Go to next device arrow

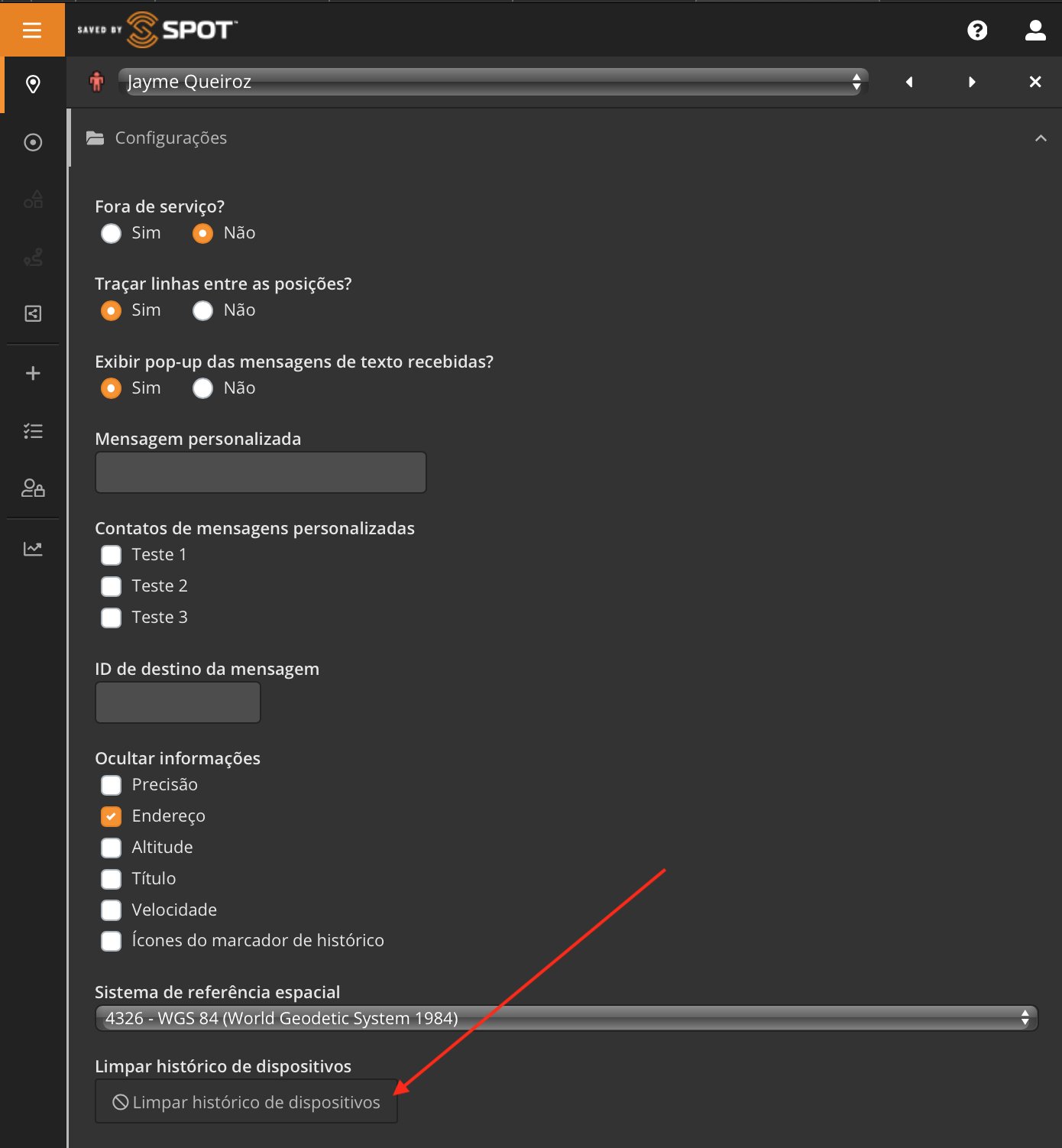click(972, 82)
